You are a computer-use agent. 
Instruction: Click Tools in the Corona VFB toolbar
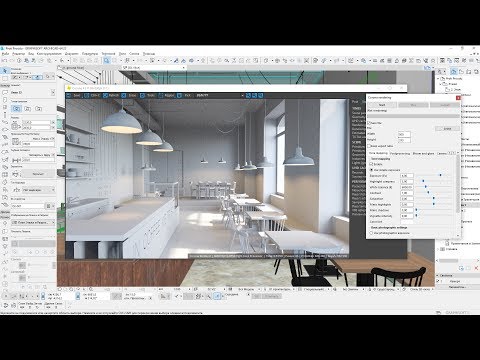(148, 95)
